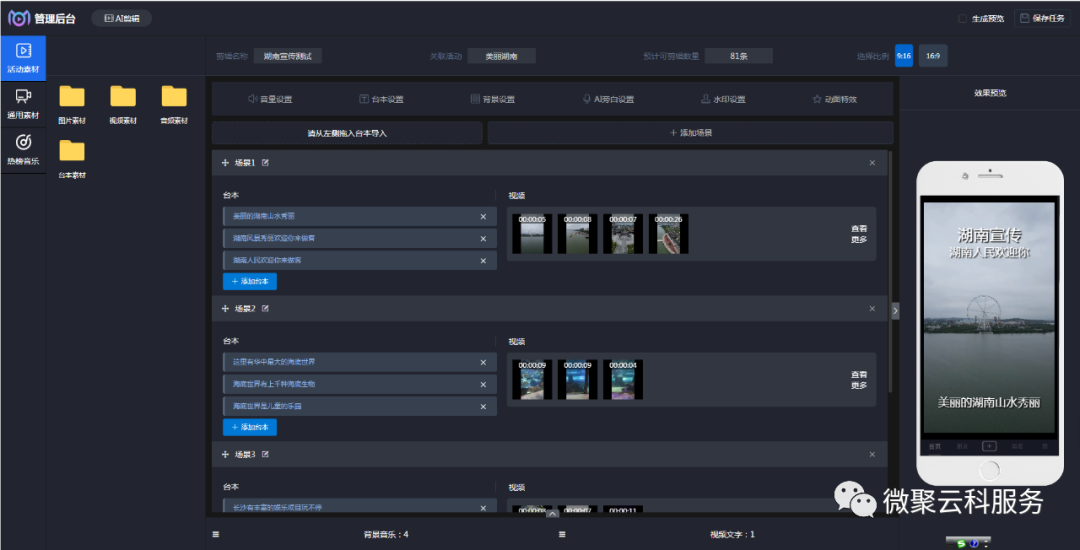Remove 场景1 with its close icon
Image resolution: width=1080 pixels, height=550 pixels.
872,163
